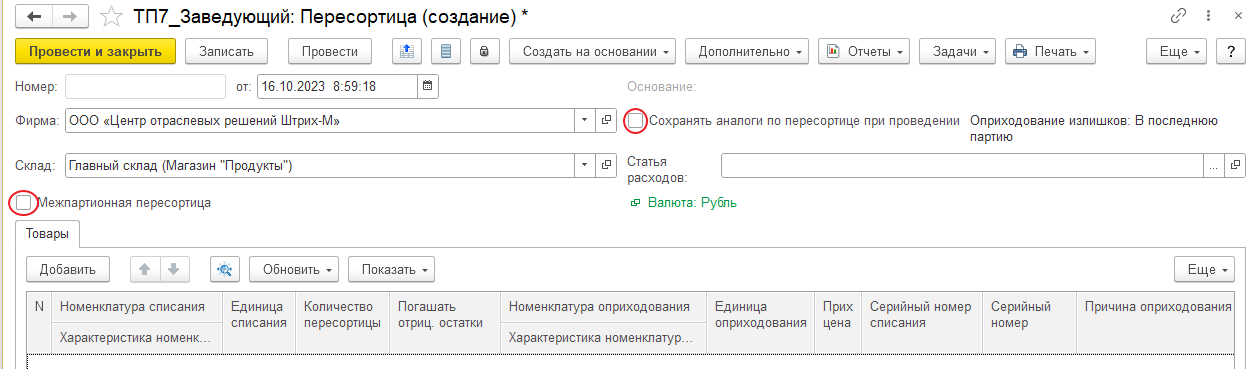This screenshot has width=1251, height=369.
Task: Move the row up with the up arrow
Action: click(x=144, y=269)
